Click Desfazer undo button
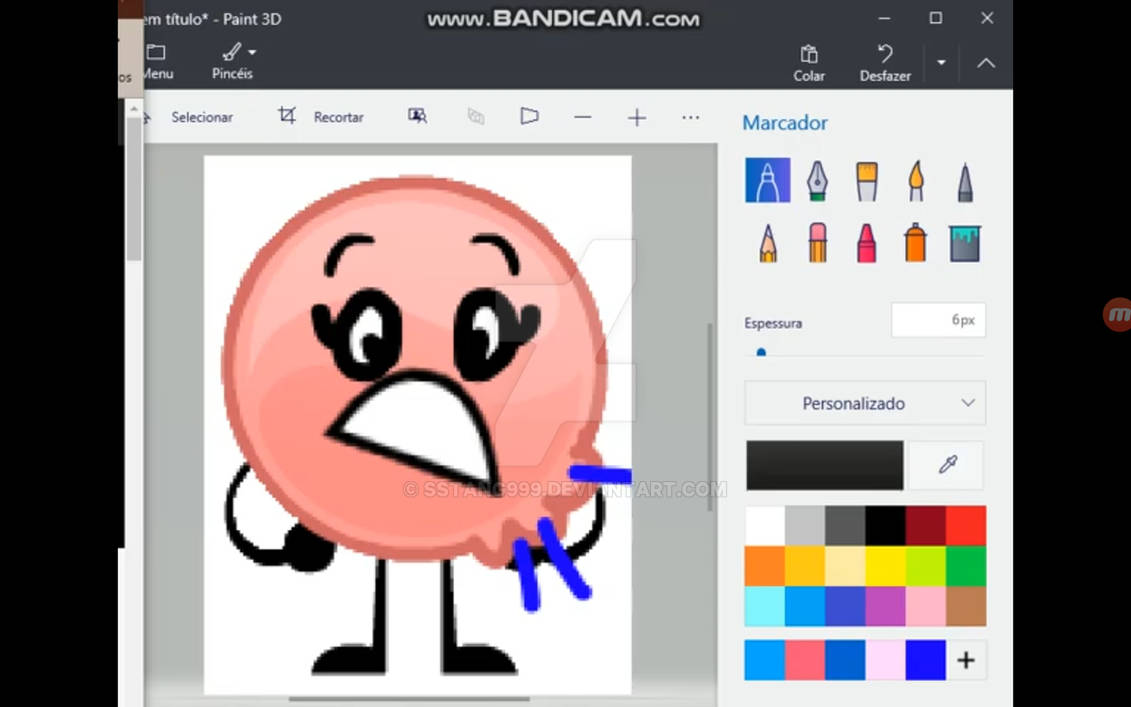Screen dimensions: 1131x707 point(885,63)
